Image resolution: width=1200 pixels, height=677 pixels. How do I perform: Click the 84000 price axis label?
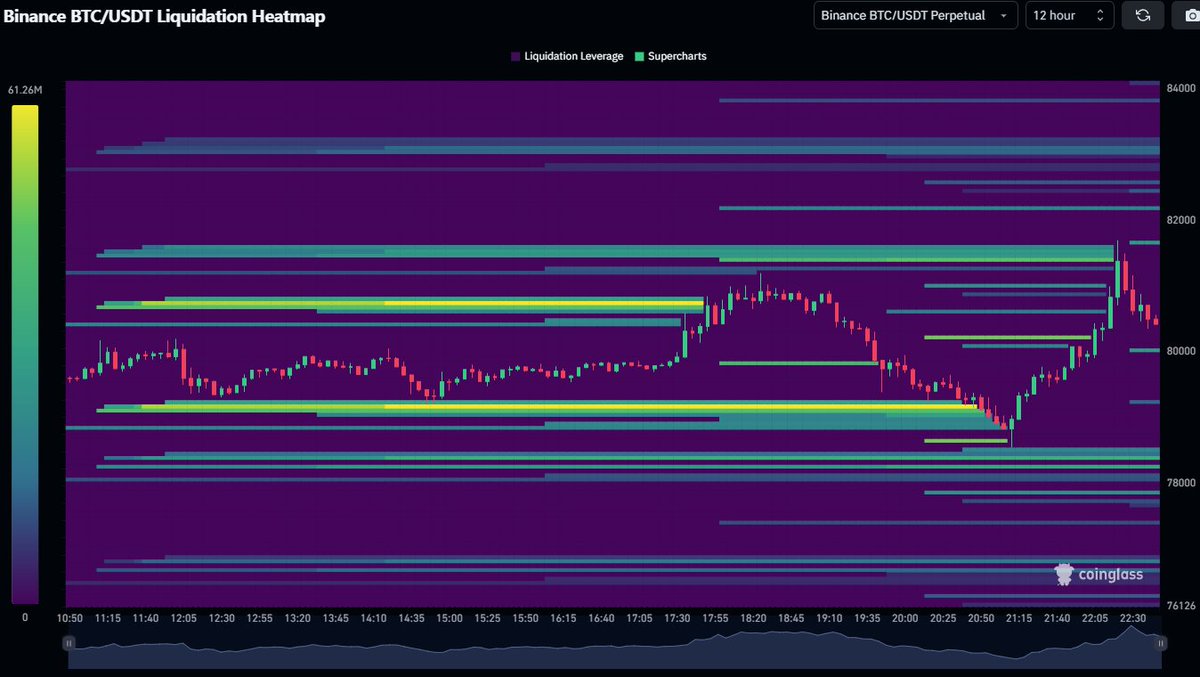(1179, 88)
